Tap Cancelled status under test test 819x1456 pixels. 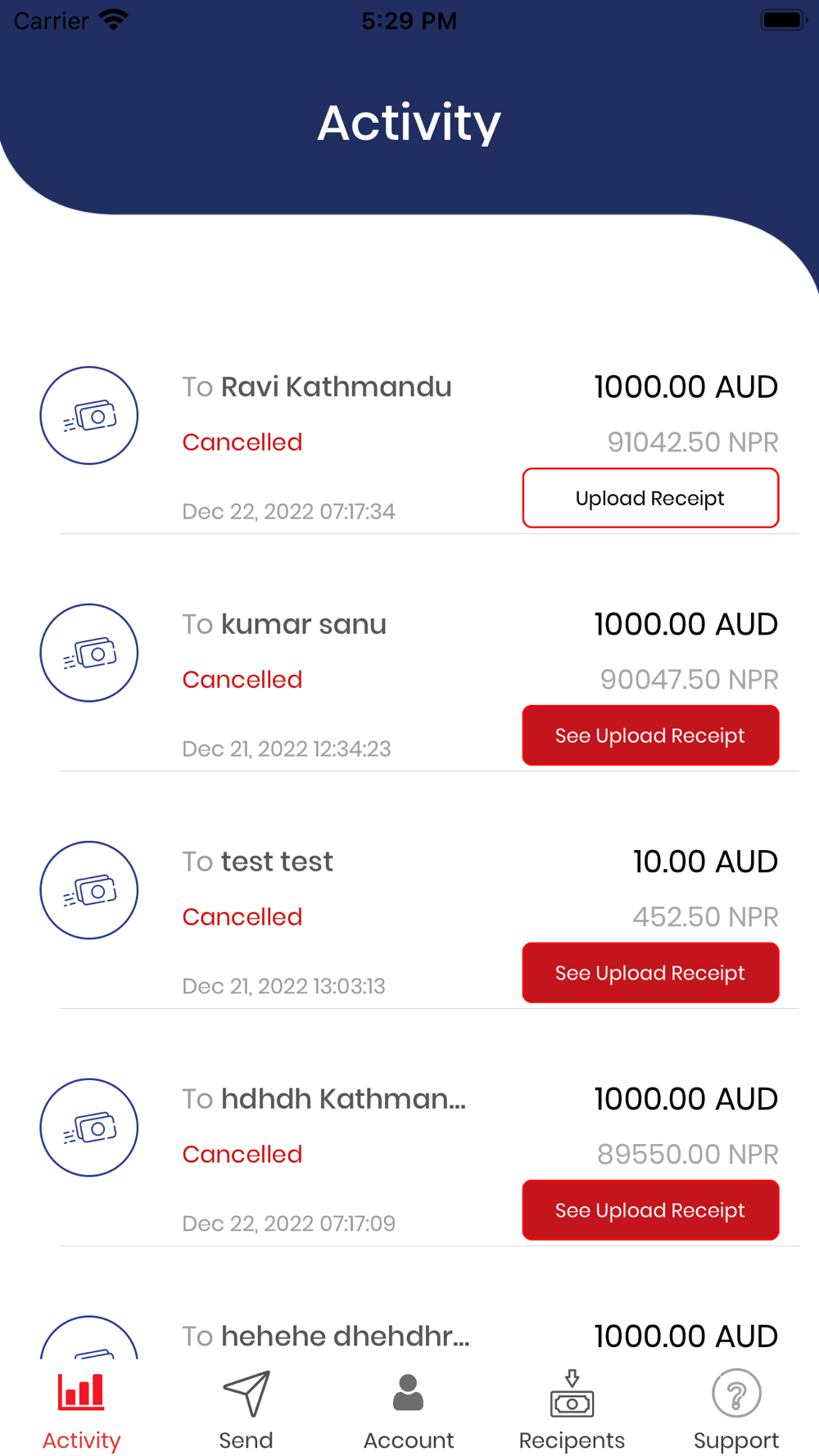[242, 916]
